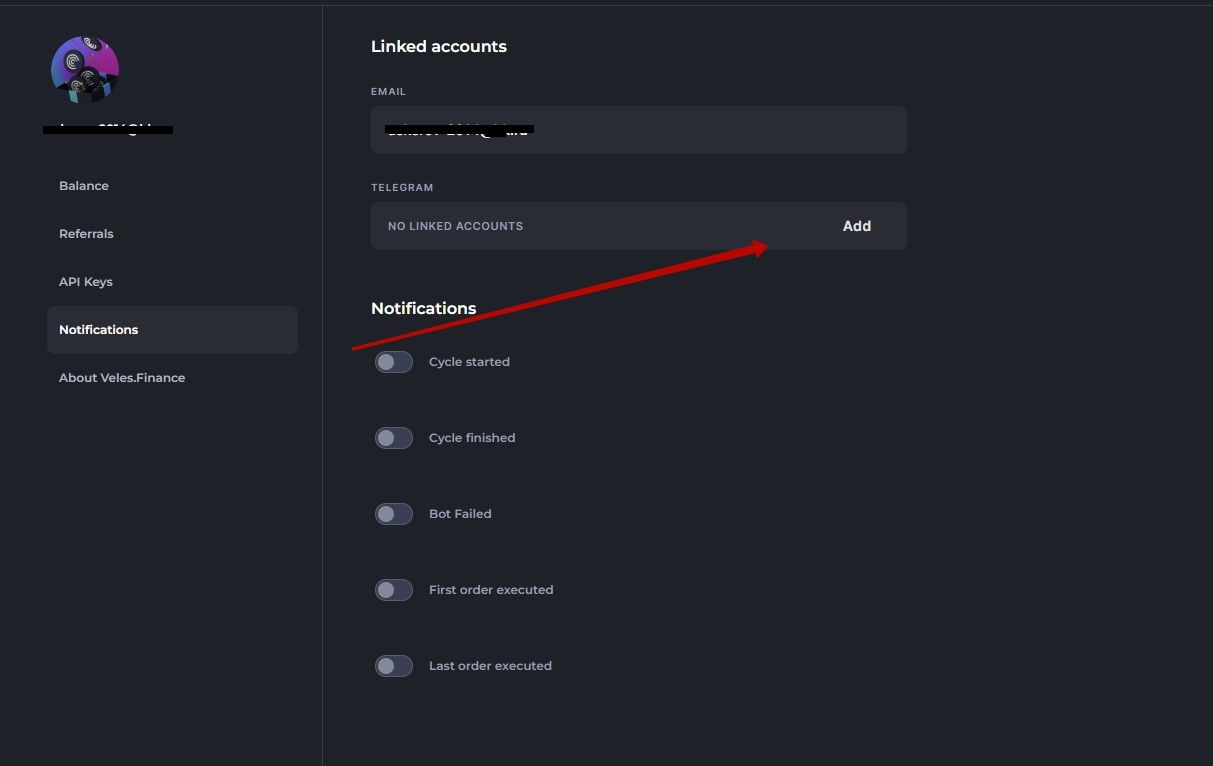Screen dimensions: 1213x766
Task: Click the Cycle started label text
Action: pyautogui.click(x=469, y=361)
